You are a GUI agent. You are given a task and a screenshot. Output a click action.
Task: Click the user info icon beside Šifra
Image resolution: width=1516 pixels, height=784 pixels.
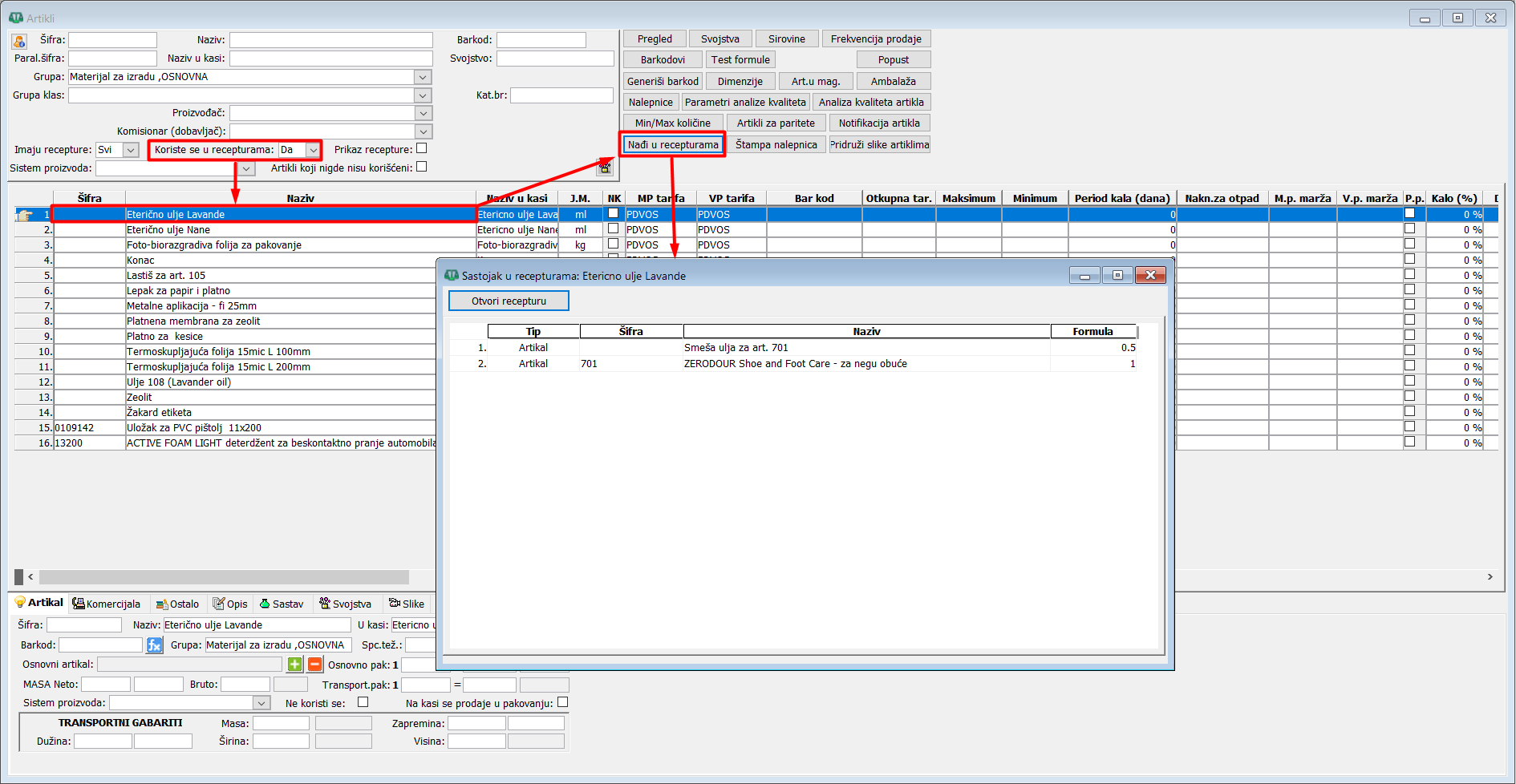point(19,41)
